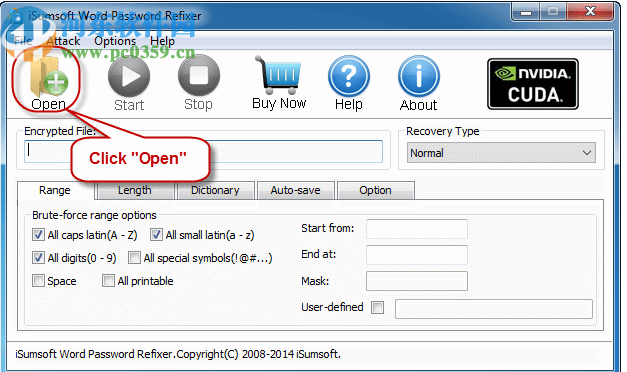
Task: Click the NVIDIA CUDA logo
Action: [x=533, y=84]
